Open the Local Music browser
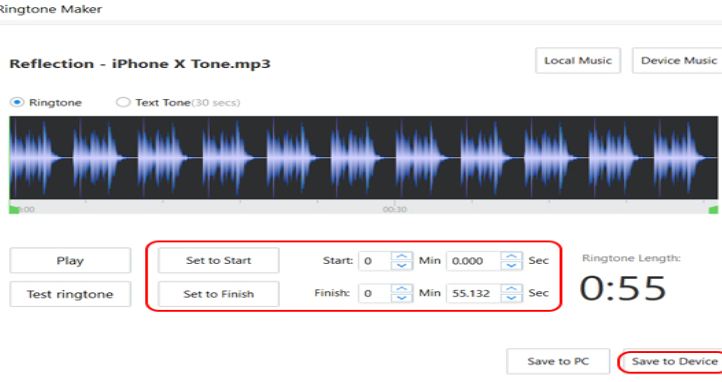The image size is (722, 382). pos(578,61)
